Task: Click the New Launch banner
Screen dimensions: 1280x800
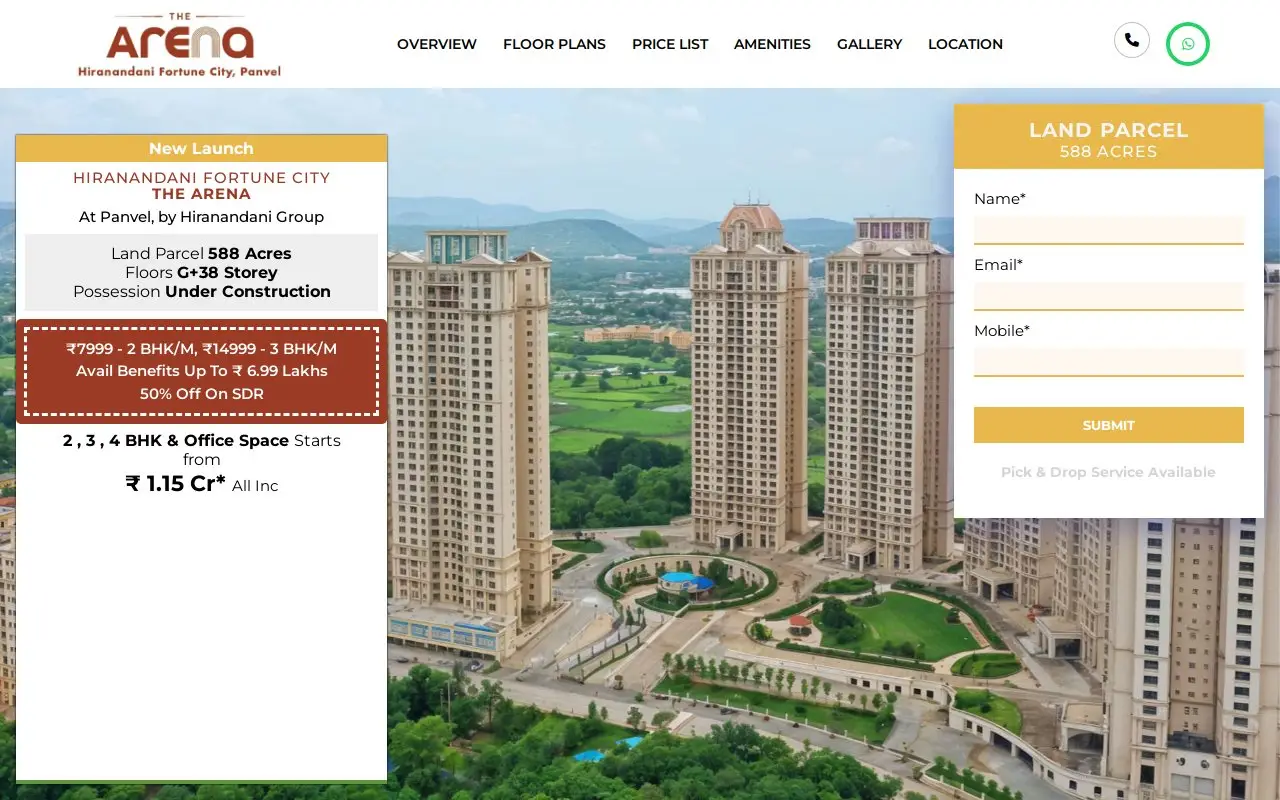Action: point(202,148)
